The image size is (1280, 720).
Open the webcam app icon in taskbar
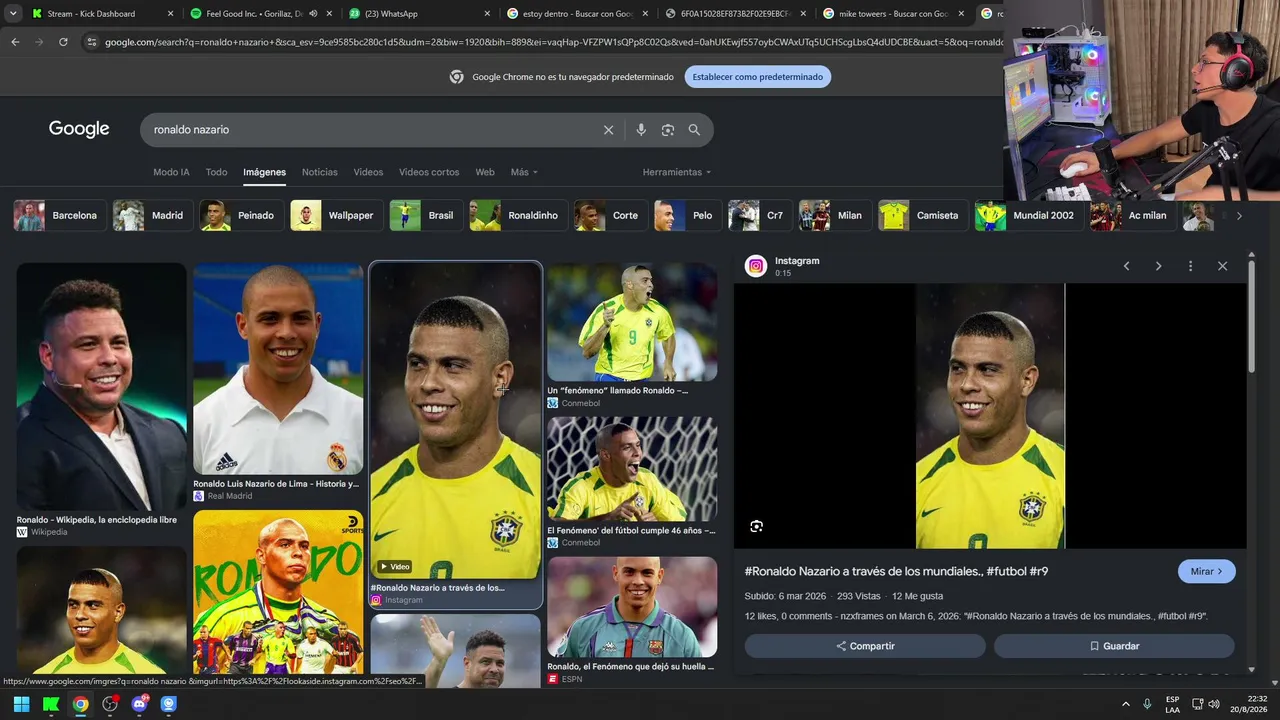pos(169,704)
